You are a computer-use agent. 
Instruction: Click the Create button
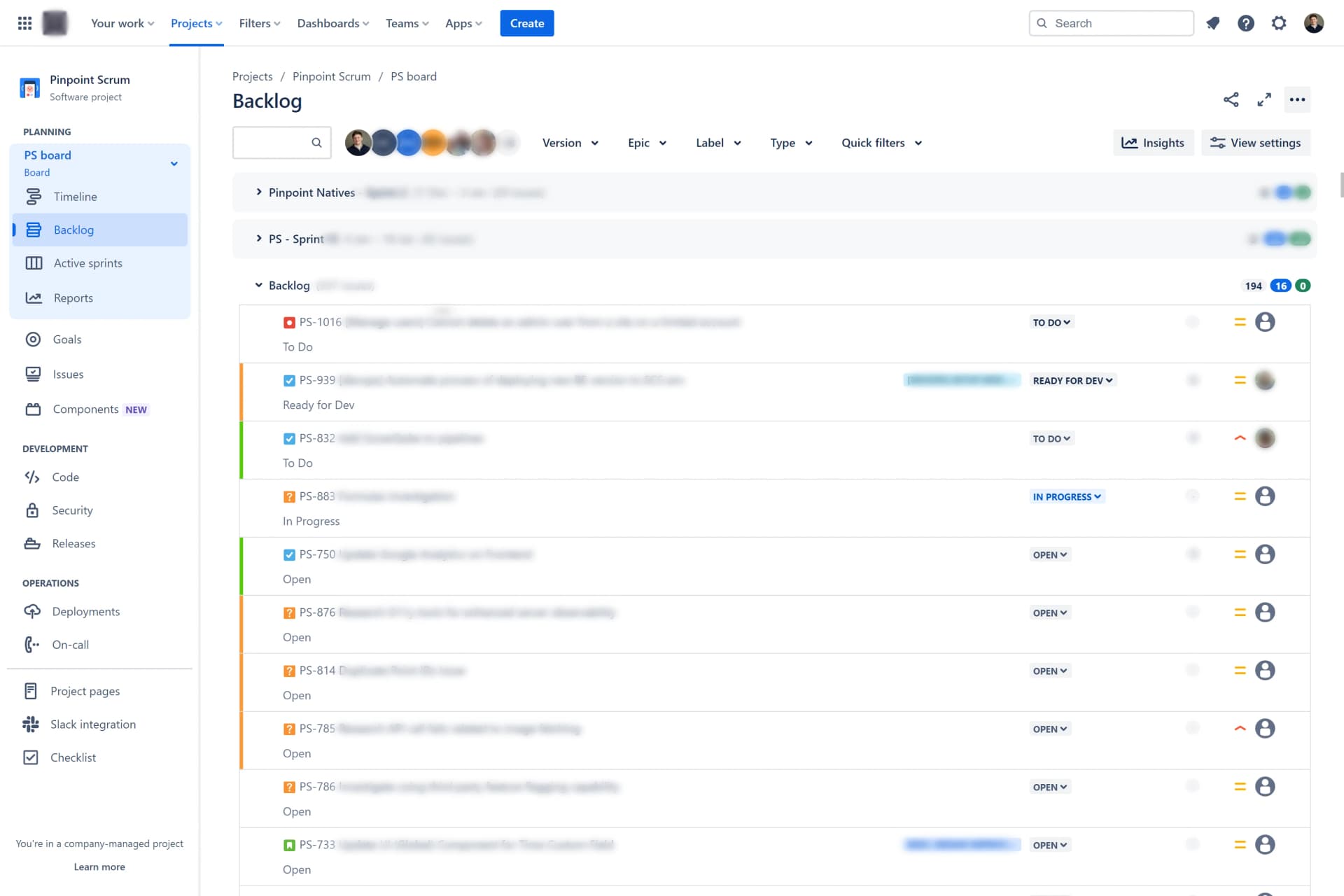527,23
